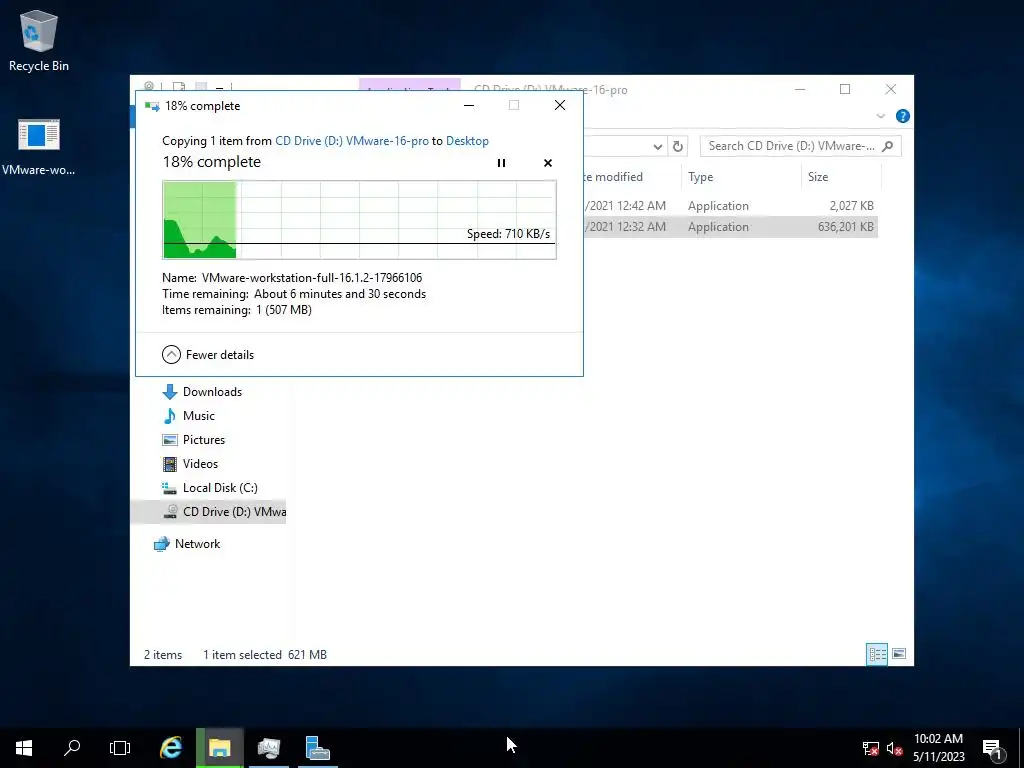The width and height of the screenshot is (1024, 768).
Task: Switch to Large icons view layout
Action: click(x=899, y=654)
